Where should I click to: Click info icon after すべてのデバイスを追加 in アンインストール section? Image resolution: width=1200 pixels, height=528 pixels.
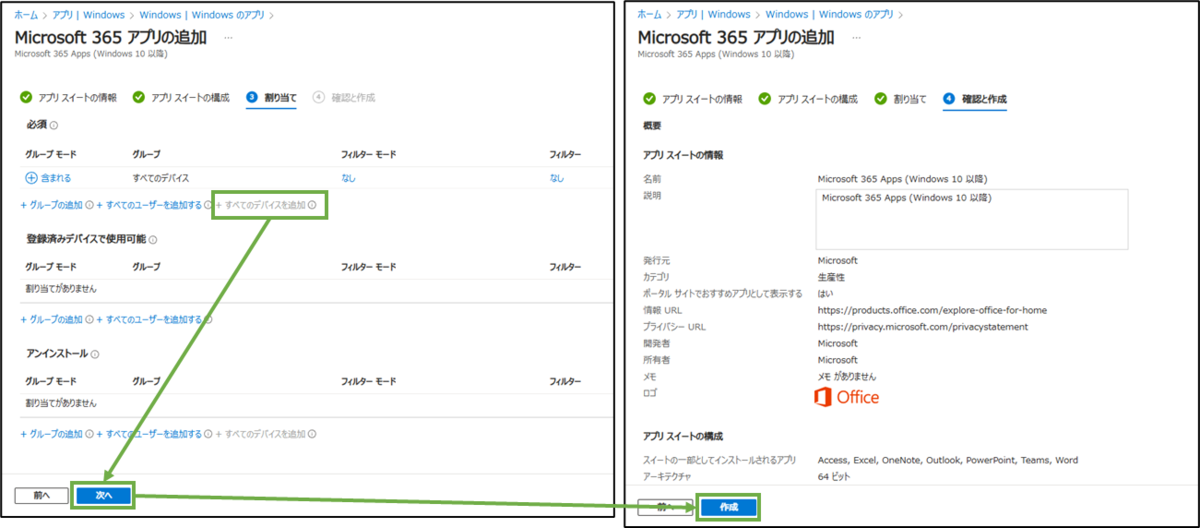(x=313, y=434)
